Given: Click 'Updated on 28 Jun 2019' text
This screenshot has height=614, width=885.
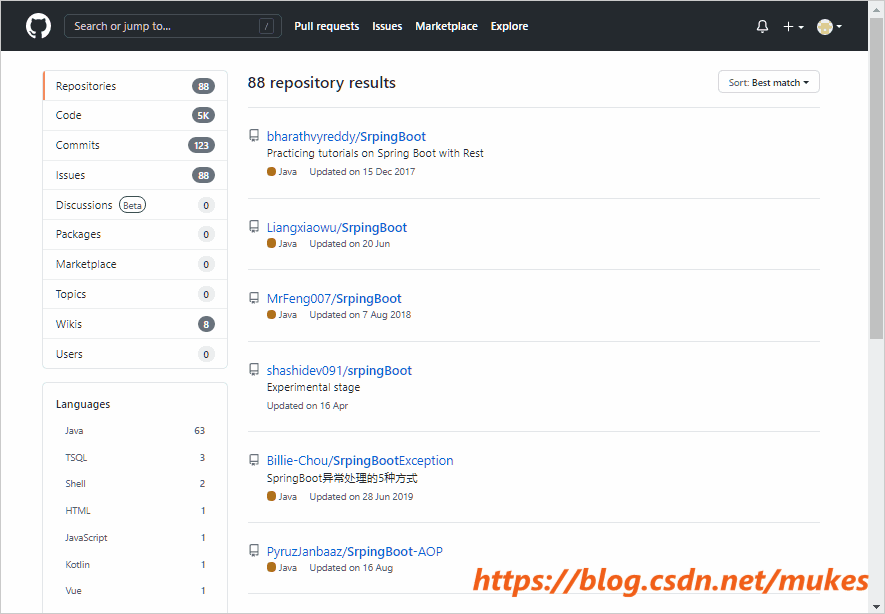Looking at the screenshot, I should click(361, 497).
